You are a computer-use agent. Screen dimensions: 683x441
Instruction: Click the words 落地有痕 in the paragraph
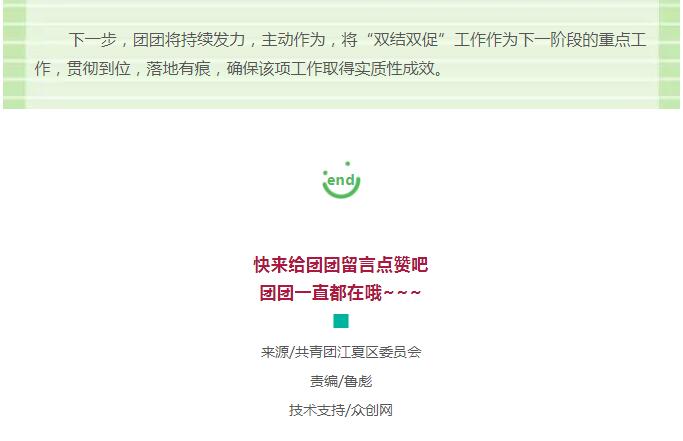(x=179, y=68)
